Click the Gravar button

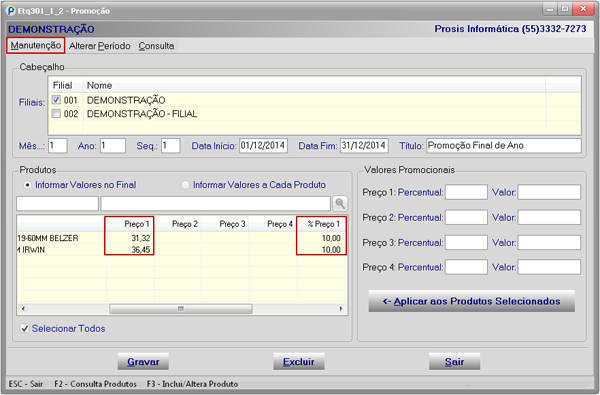143,362
